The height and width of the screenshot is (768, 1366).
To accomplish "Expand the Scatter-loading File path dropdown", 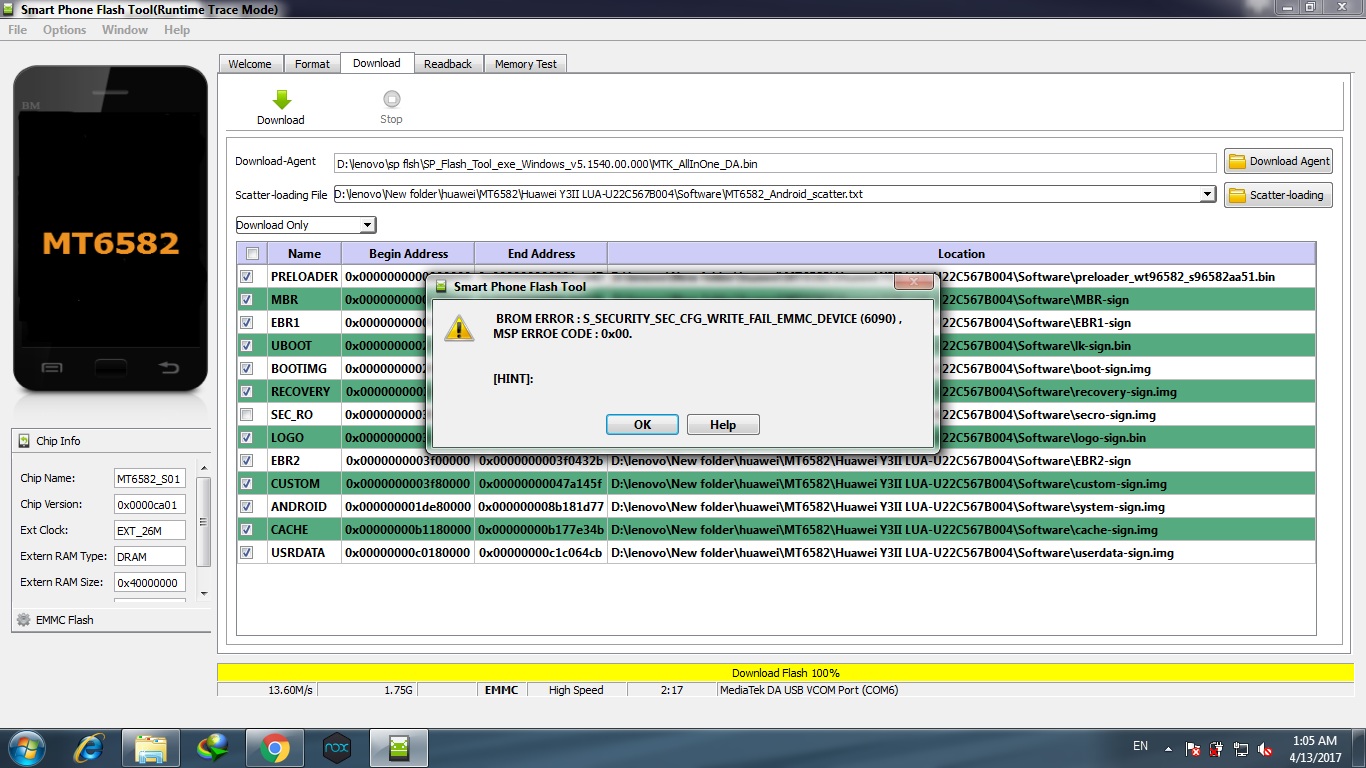I will (1208, 194).
